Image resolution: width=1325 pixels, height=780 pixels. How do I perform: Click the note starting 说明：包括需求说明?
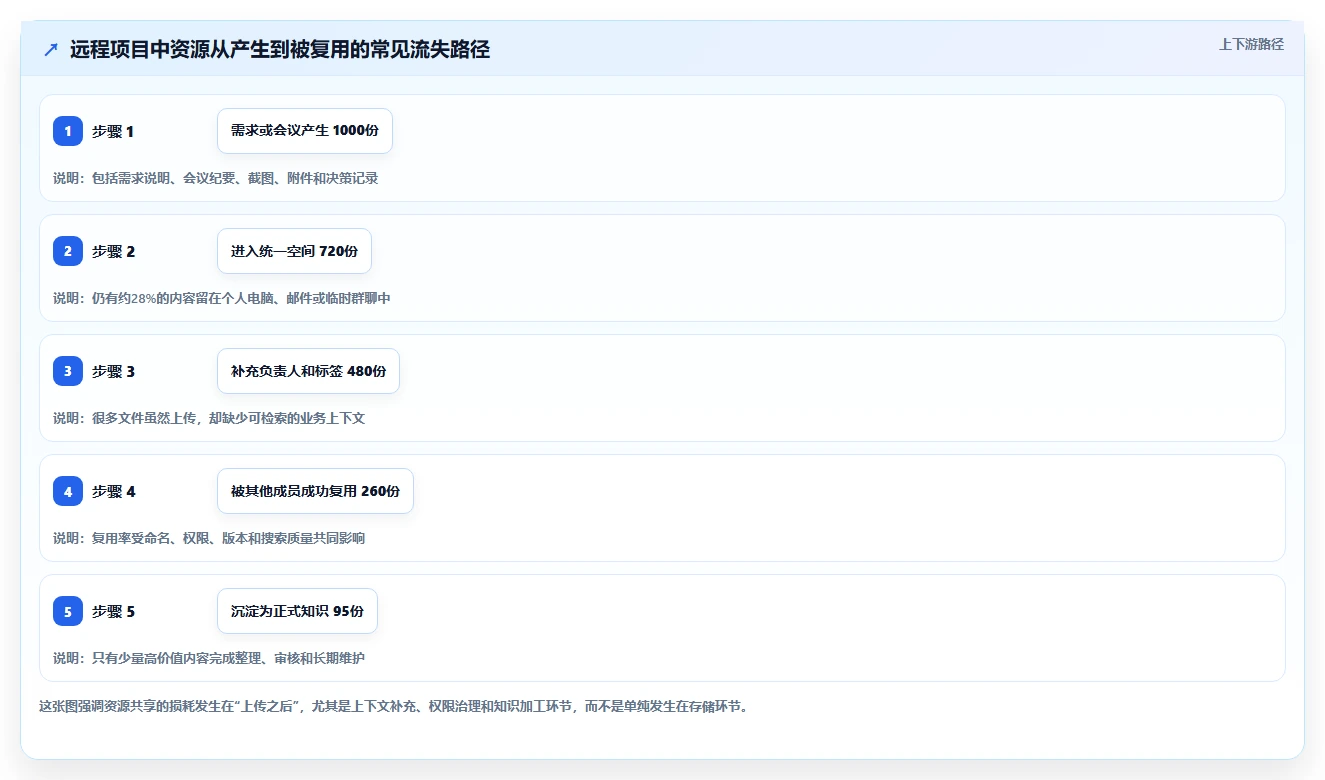point(216,178)
